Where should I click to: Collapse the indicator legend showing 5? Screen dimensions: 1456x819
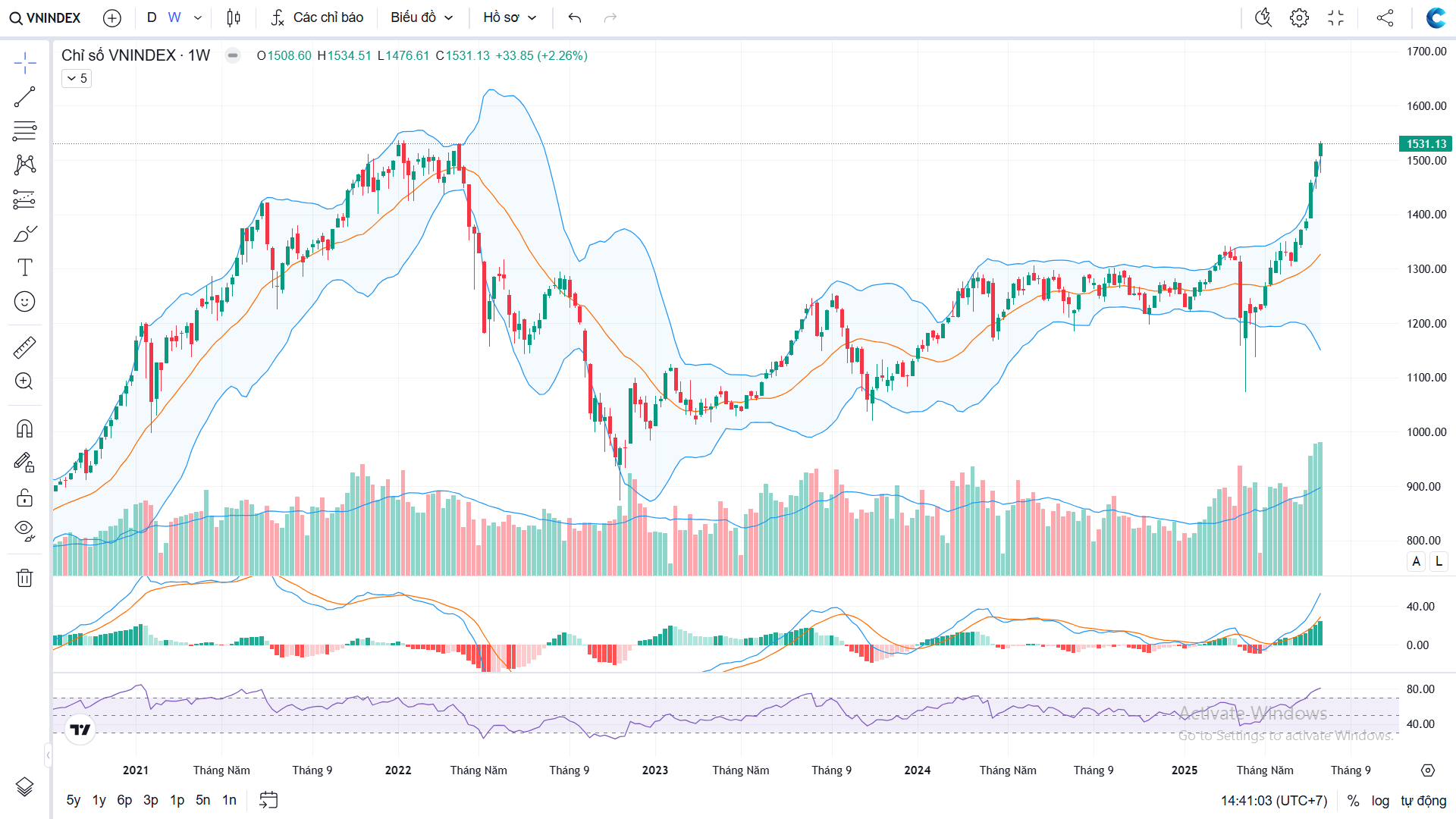pos(77,78)
